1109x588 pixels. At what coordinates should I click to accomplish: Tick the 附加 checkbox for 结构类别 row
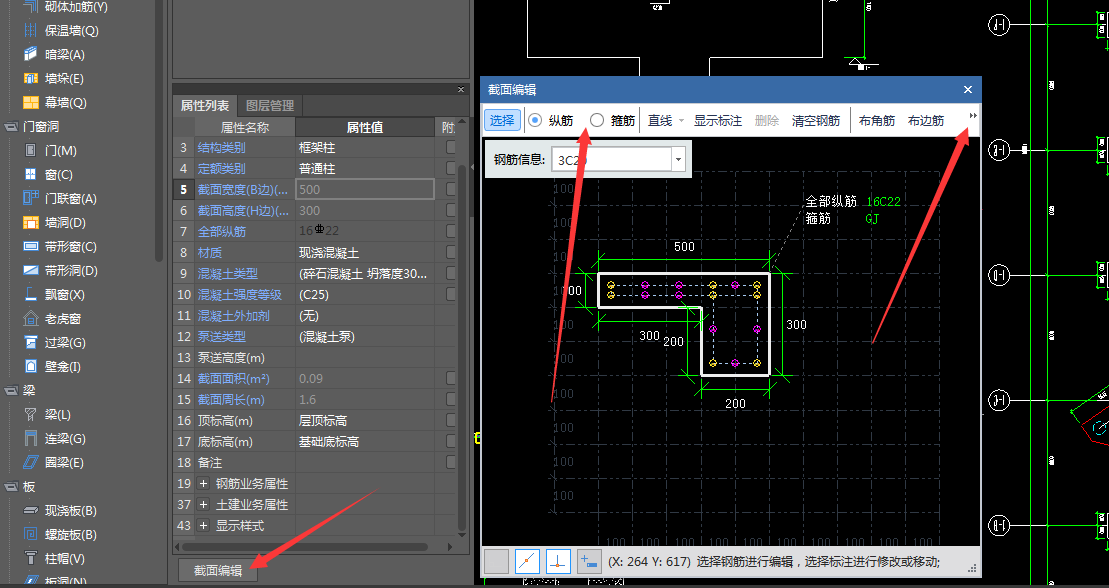(x=451, y=147)
